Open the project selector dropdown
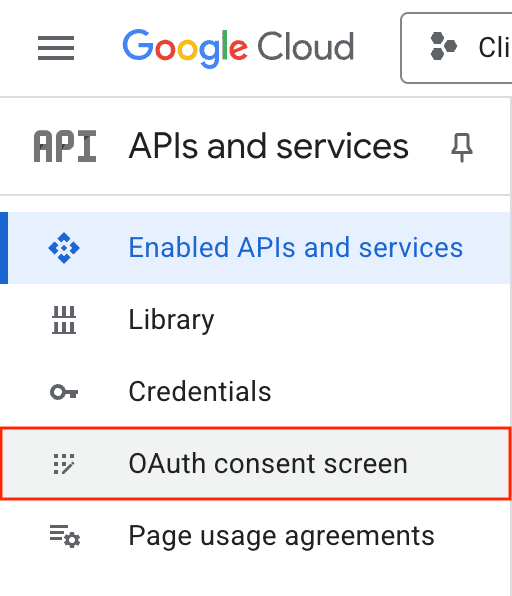 tap(457, 48)
